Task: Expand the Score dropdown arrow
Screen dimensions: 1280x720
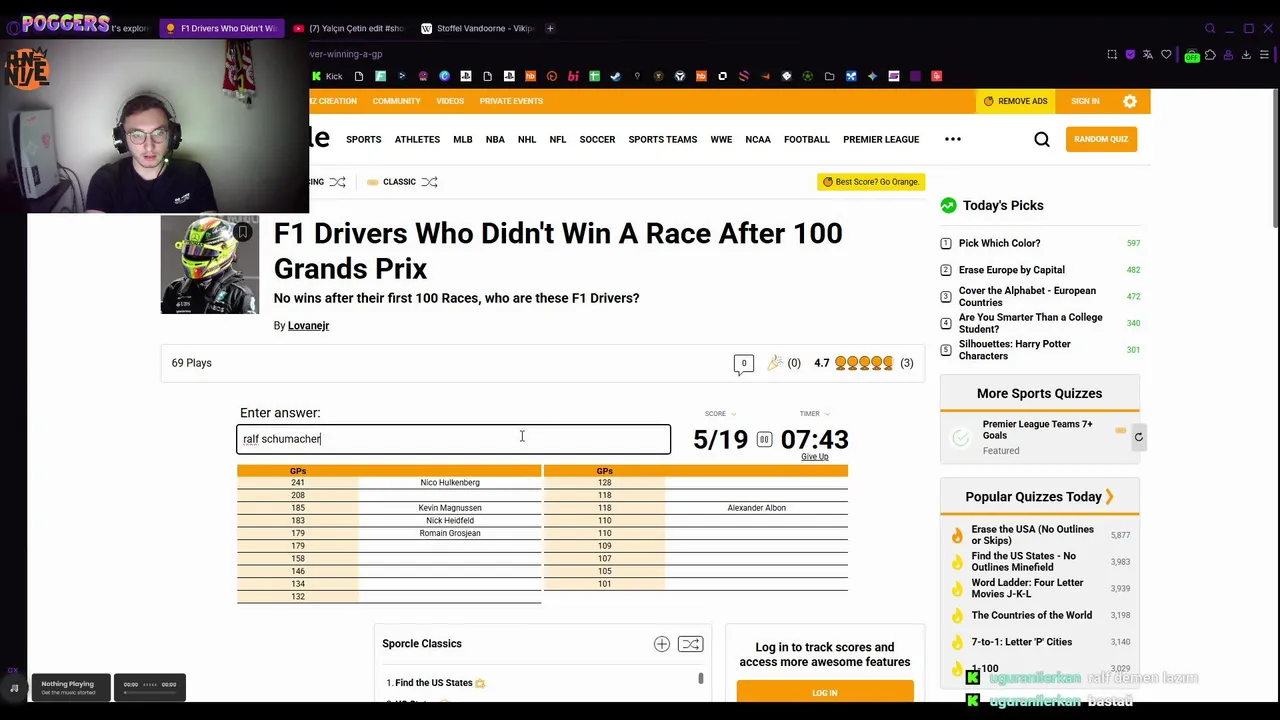Action: (733, 414)
